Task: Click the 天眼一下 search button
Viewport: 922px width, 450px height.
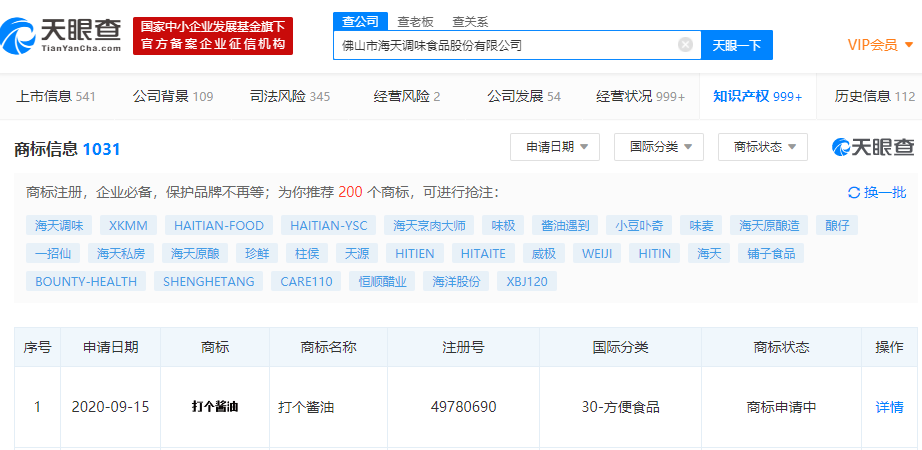Action: tap(737, 45)
